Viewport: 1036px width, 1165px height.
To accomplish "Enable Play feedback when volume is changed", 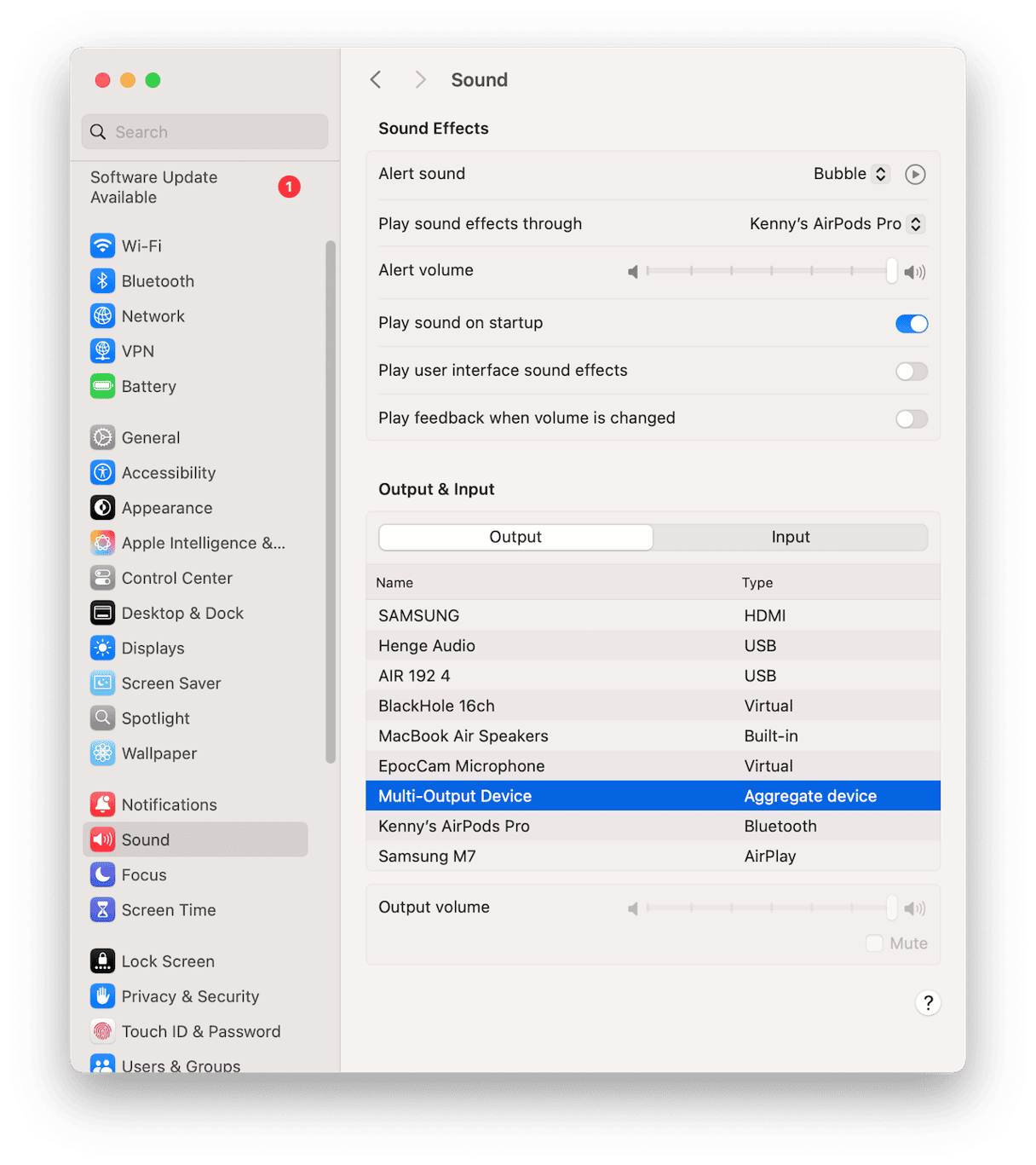I will tap(912, 419).
